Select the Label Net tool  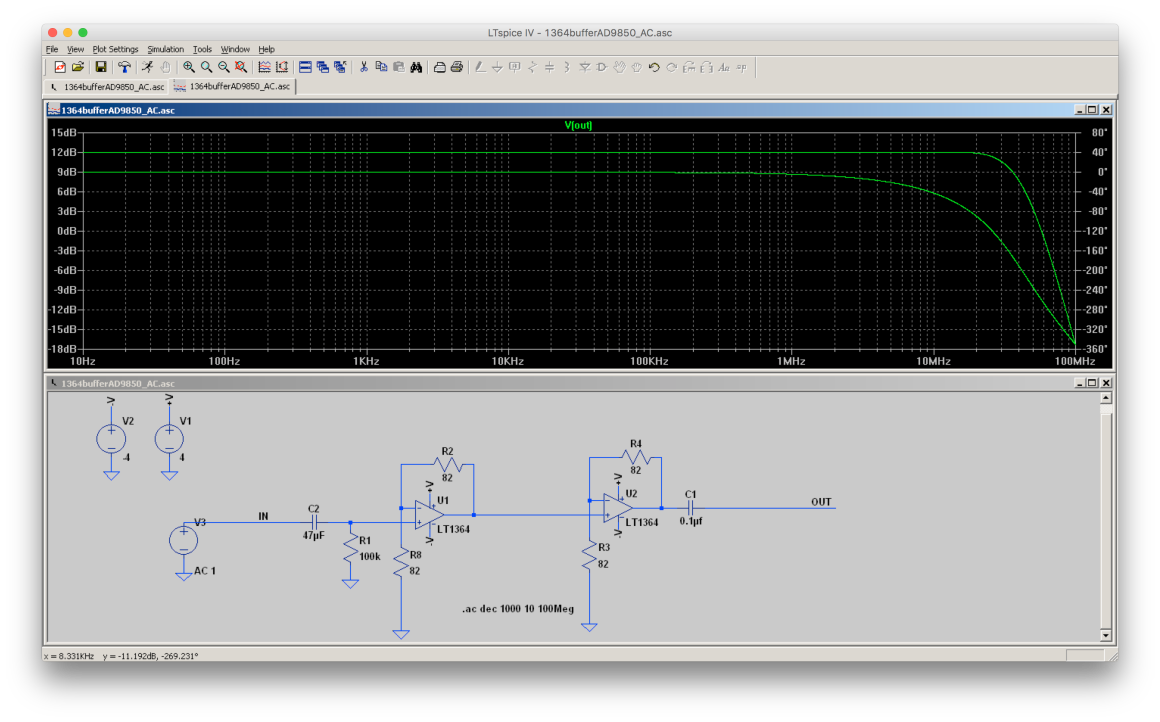coord(515,67)
